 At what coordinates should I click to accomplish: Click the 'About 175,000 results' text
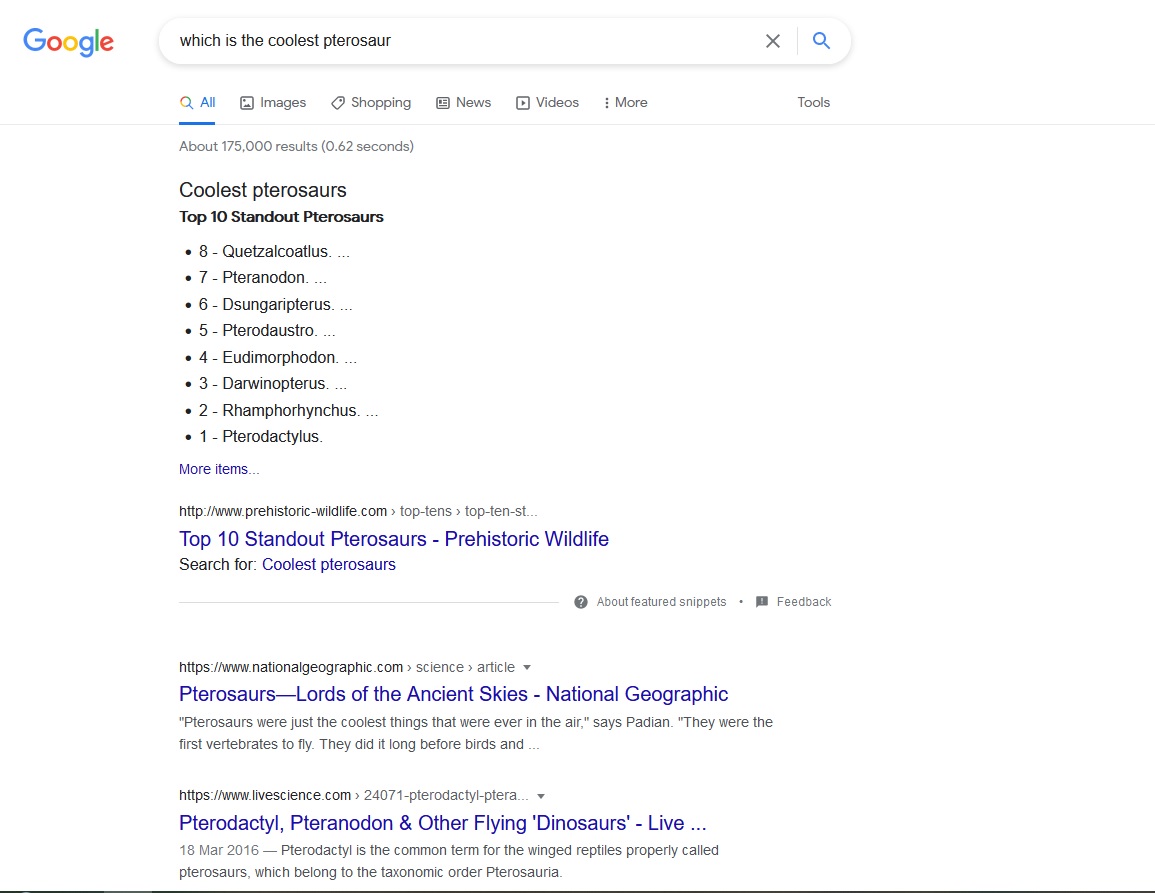[x=296, y=146]
